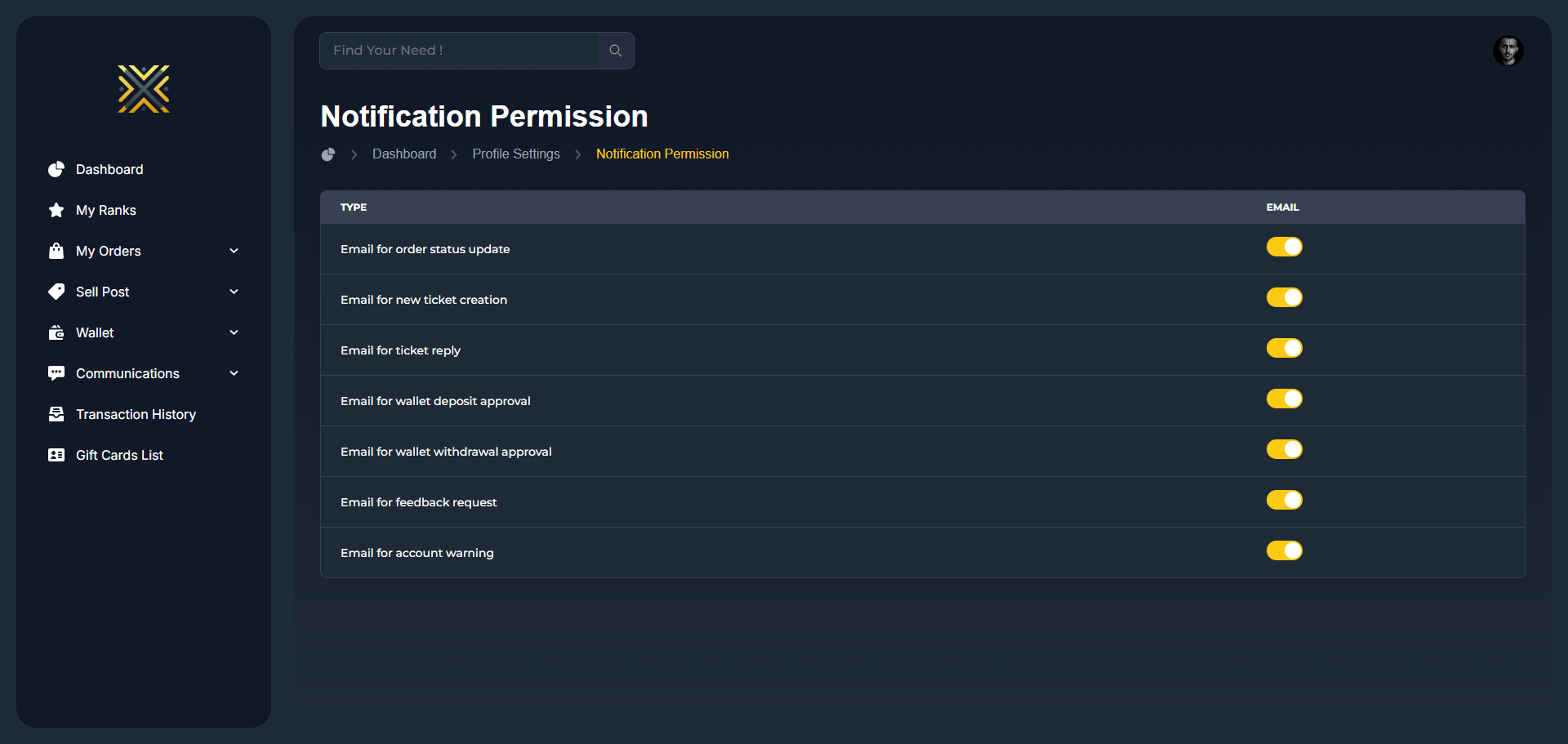
Task: Click the search magnifier icon
Action: point(616,51)
